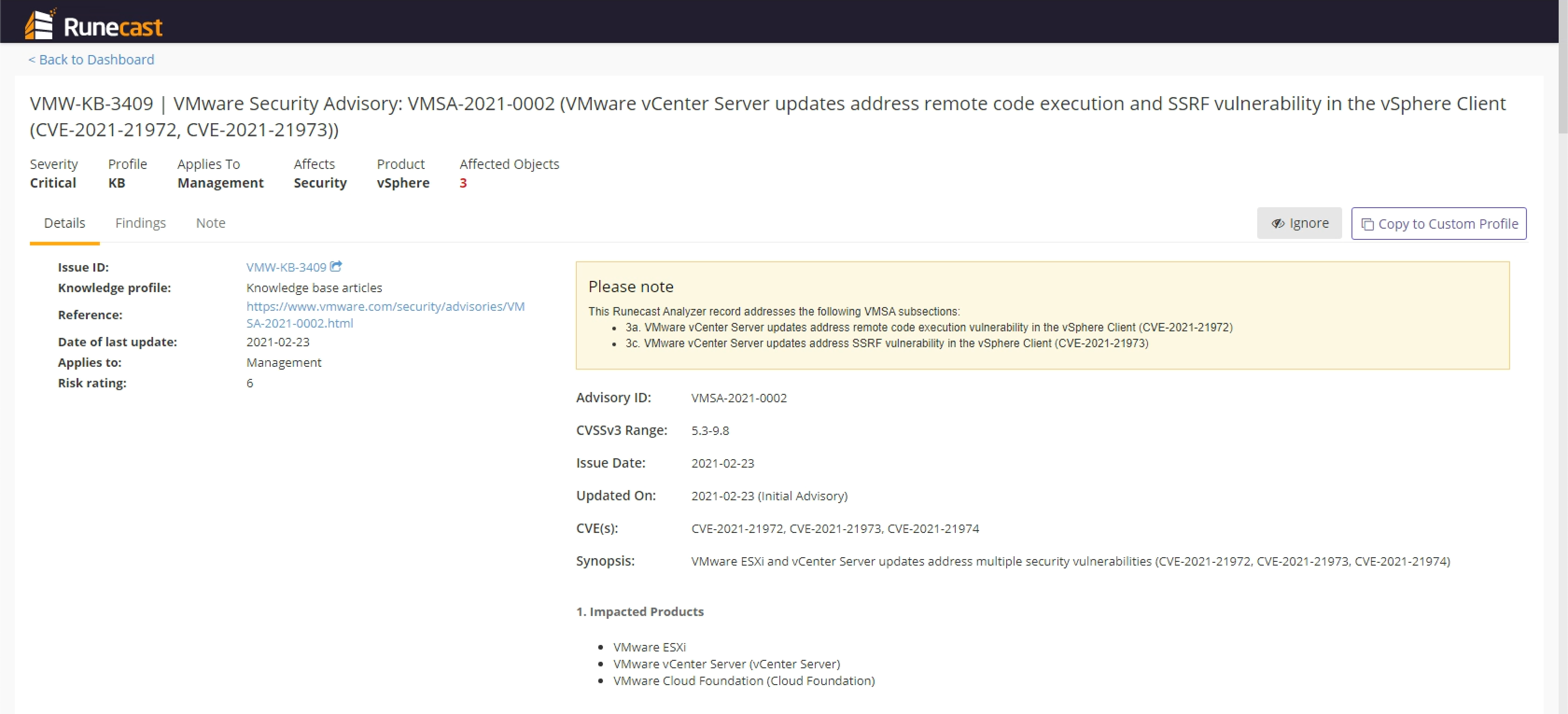Viewport: 1568px width, 714px height.
Task: Click the Updated On Initial Advisory text
Action: (770, 496)
